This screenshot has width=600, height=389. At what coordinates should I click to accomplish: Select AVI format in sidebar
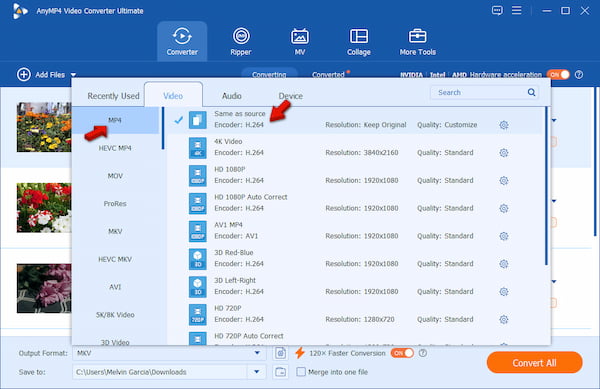click(x=115, y=287)
